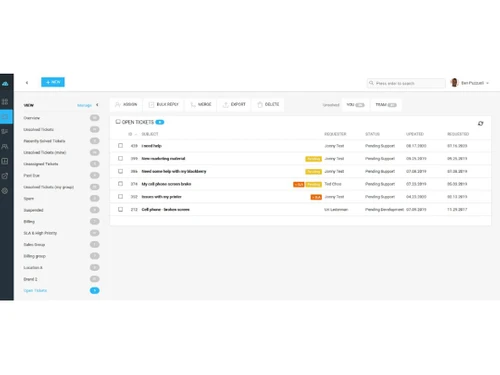Select Unassigned Tickets view
Screen dimensions: 500x375
click(x=61, y=164)
